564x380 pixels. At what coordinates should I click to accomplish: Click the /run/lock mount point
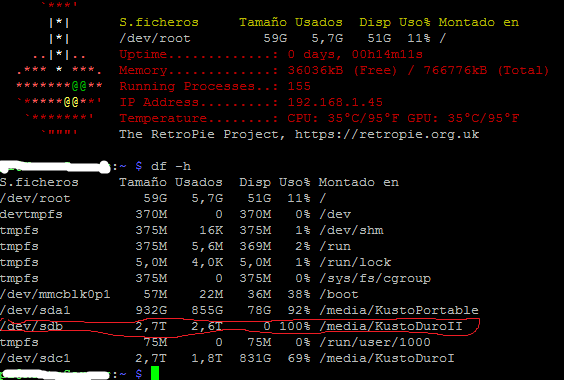(x=355, y=262)
